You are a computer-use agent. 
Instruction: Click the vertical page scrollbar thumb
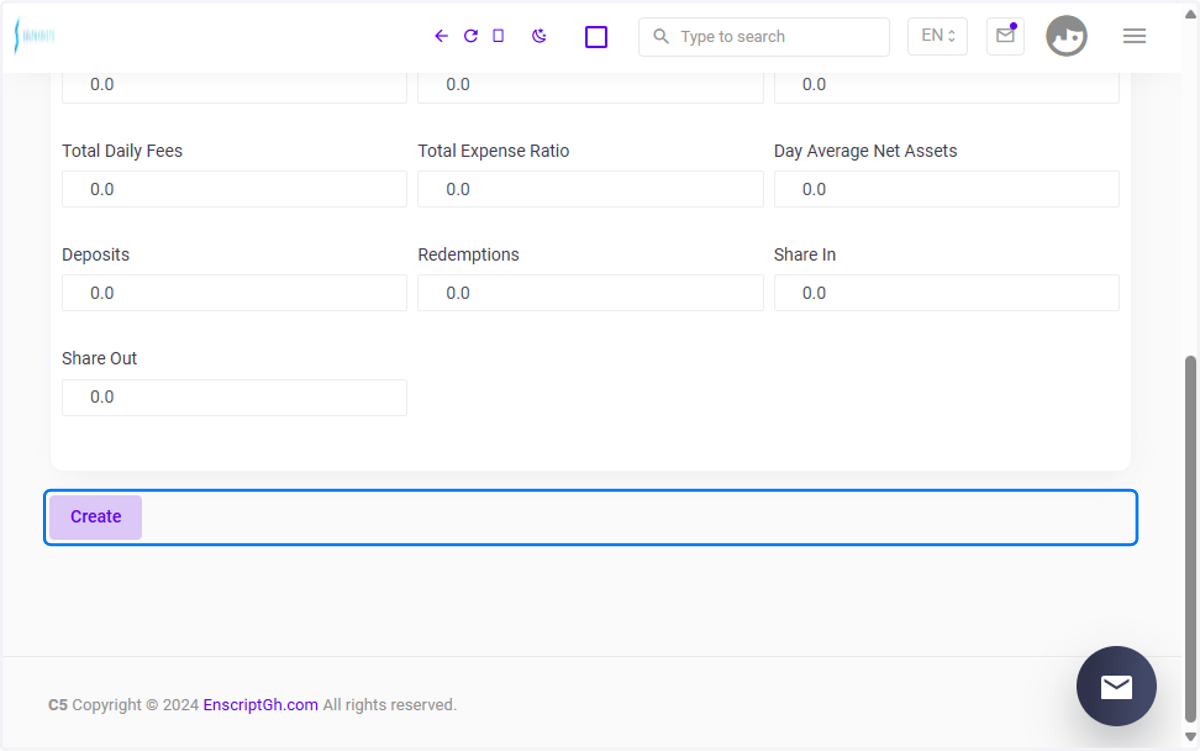point(1190,540)
